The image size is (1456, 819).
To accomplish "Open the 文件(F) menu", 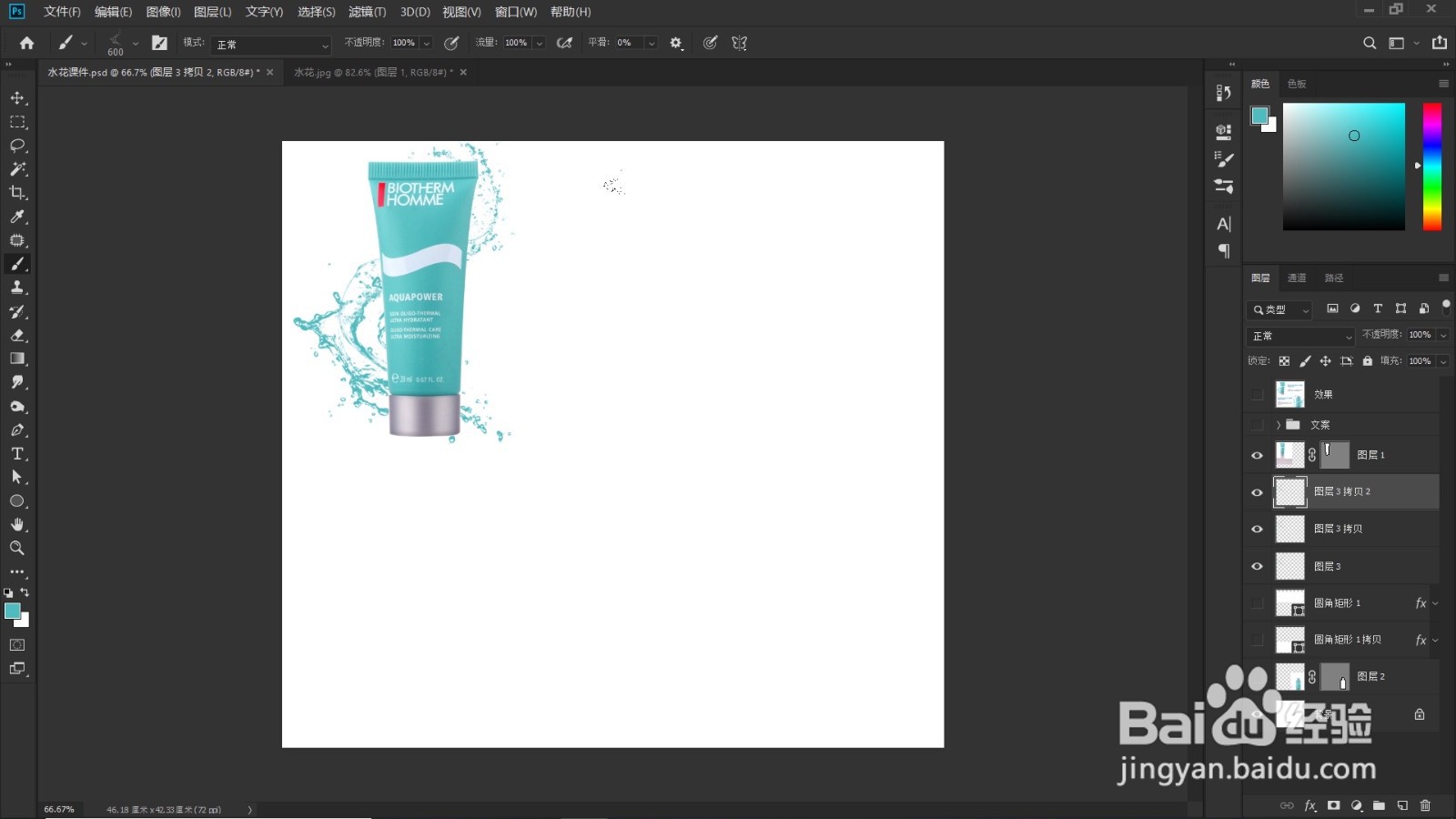I will coord(62,12).
